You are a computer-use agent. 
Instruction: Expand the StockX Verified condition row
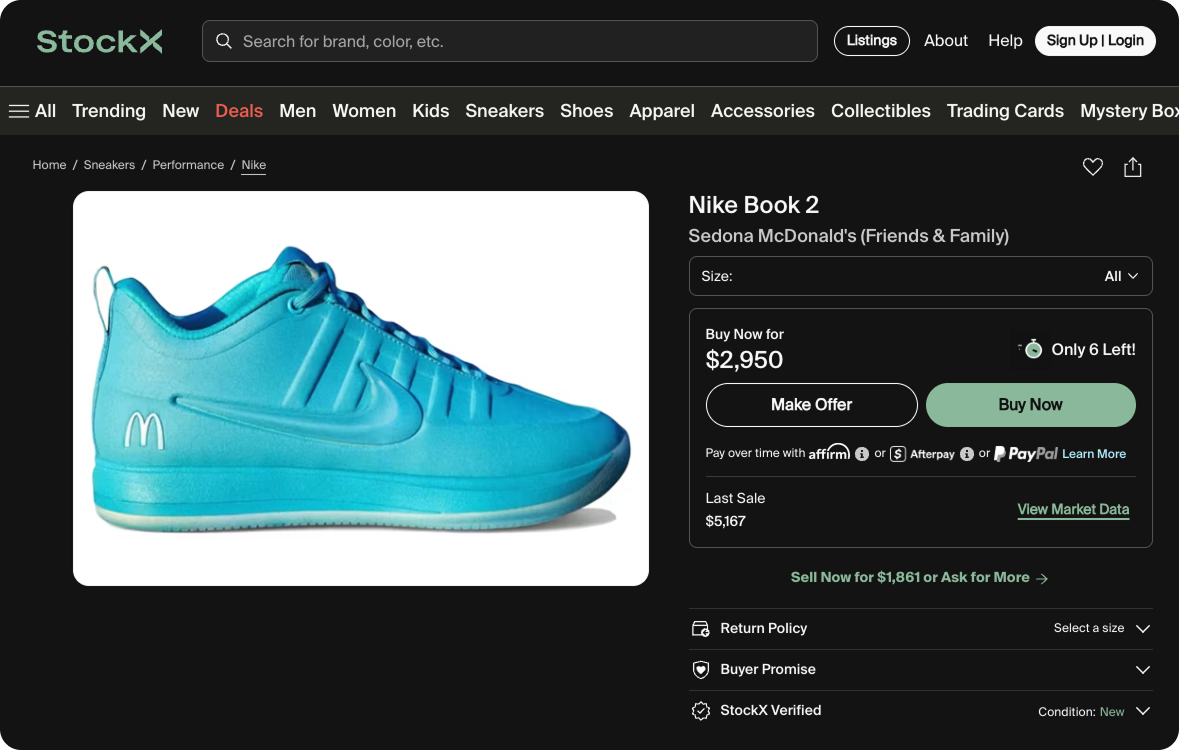tap(920, 711)
